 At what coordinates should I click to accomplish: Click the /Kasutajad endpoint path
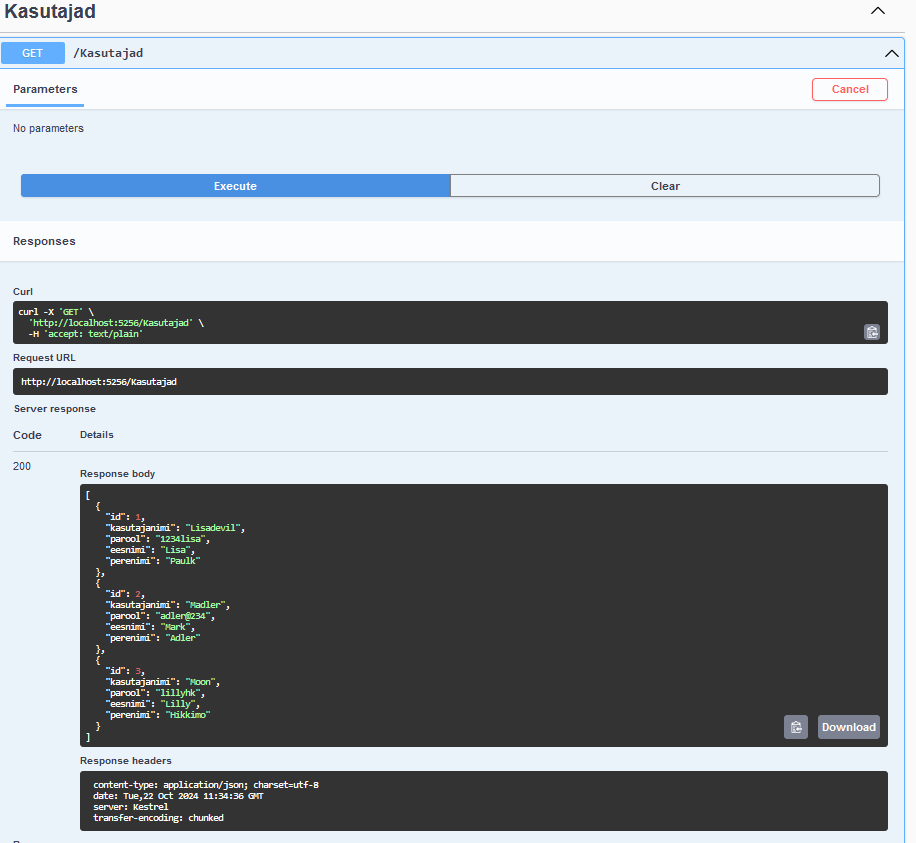[x=108, y=53]
